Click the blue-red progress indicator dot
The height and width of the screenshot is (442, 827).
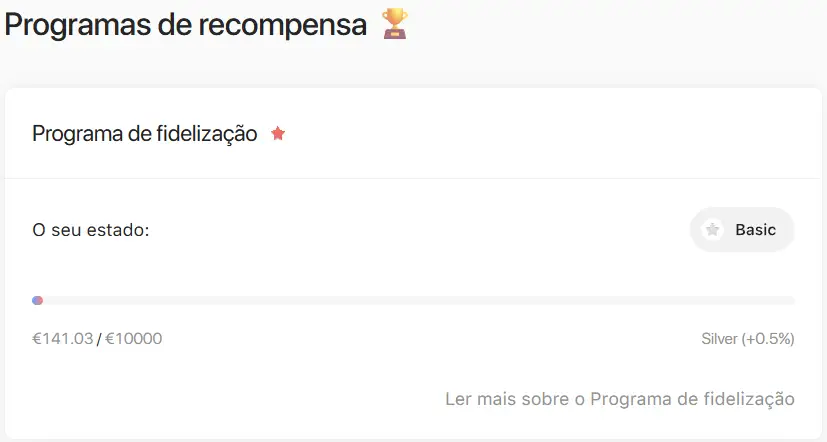pyautogui.click(x=37, y=301)
